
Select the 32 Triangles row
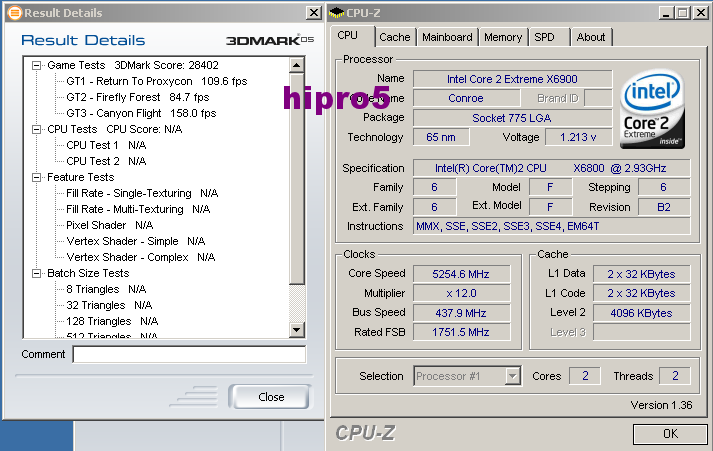(x=109, y=305)
